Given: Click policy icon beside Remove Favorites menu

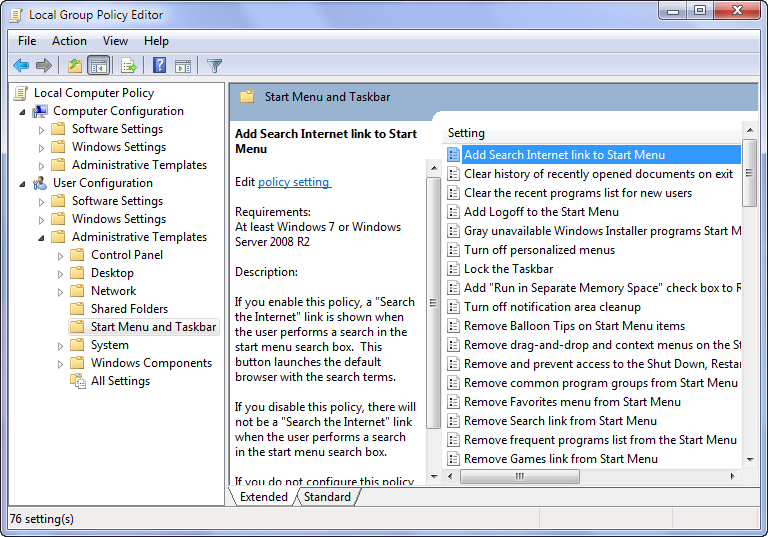Looking at the screenshot, I should 454,402.
